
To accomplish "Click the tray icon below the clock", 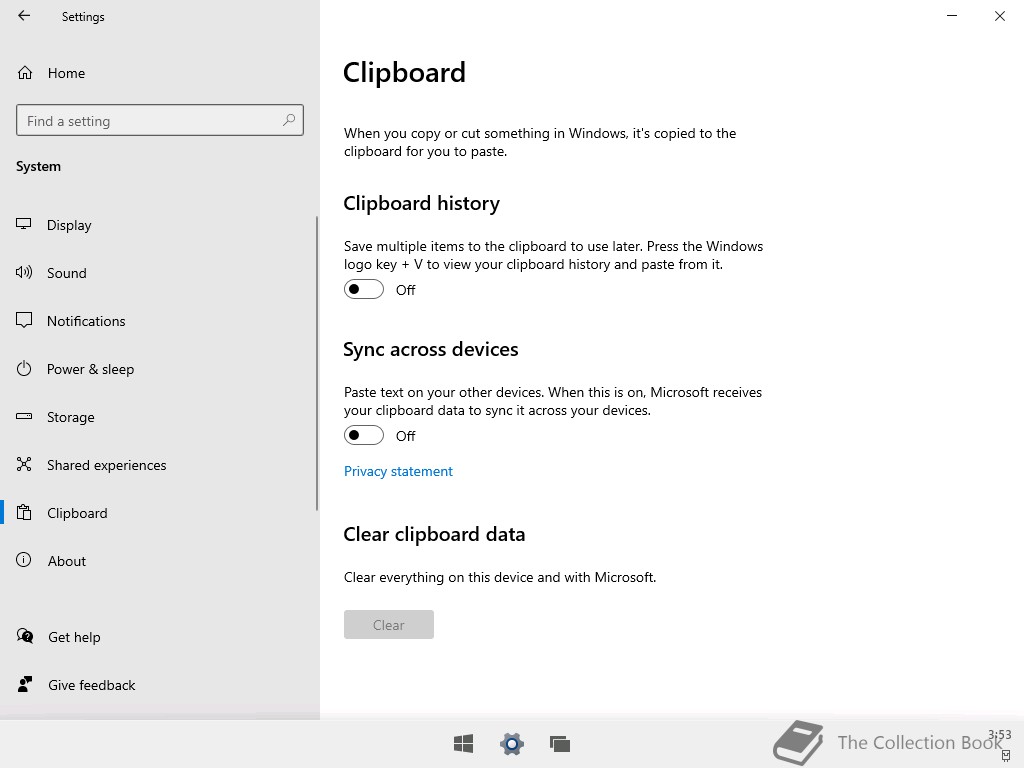I will [x=1006, y=756].
